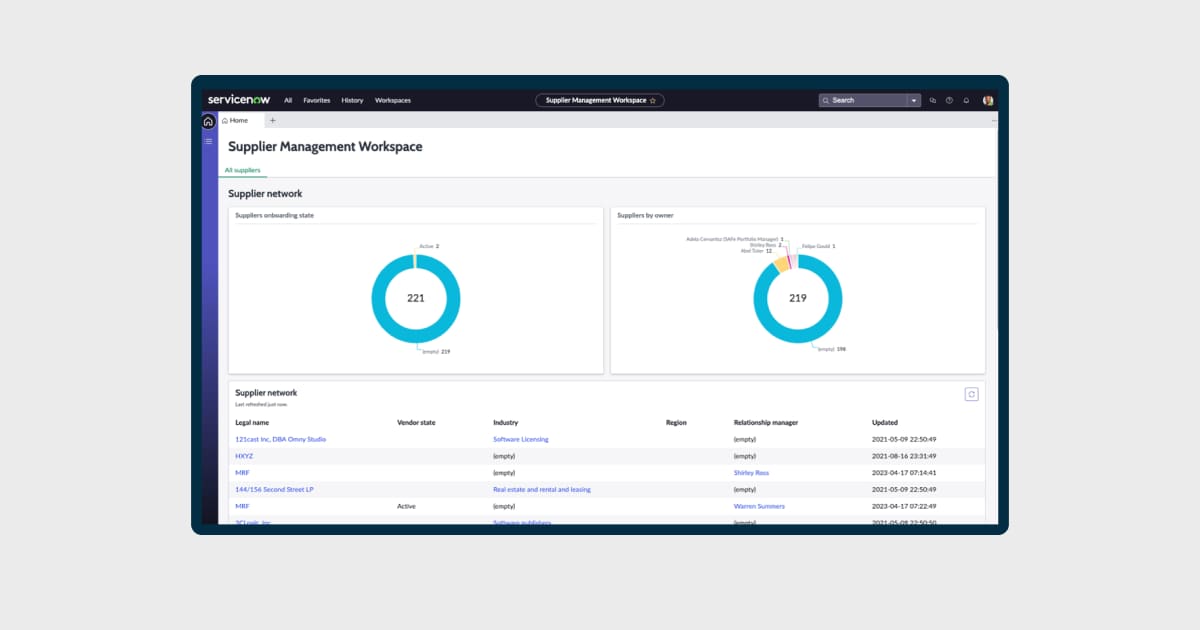Expand the Workspaces menu
Viewport: 1200px width, 630px height.
coord(392,100)
